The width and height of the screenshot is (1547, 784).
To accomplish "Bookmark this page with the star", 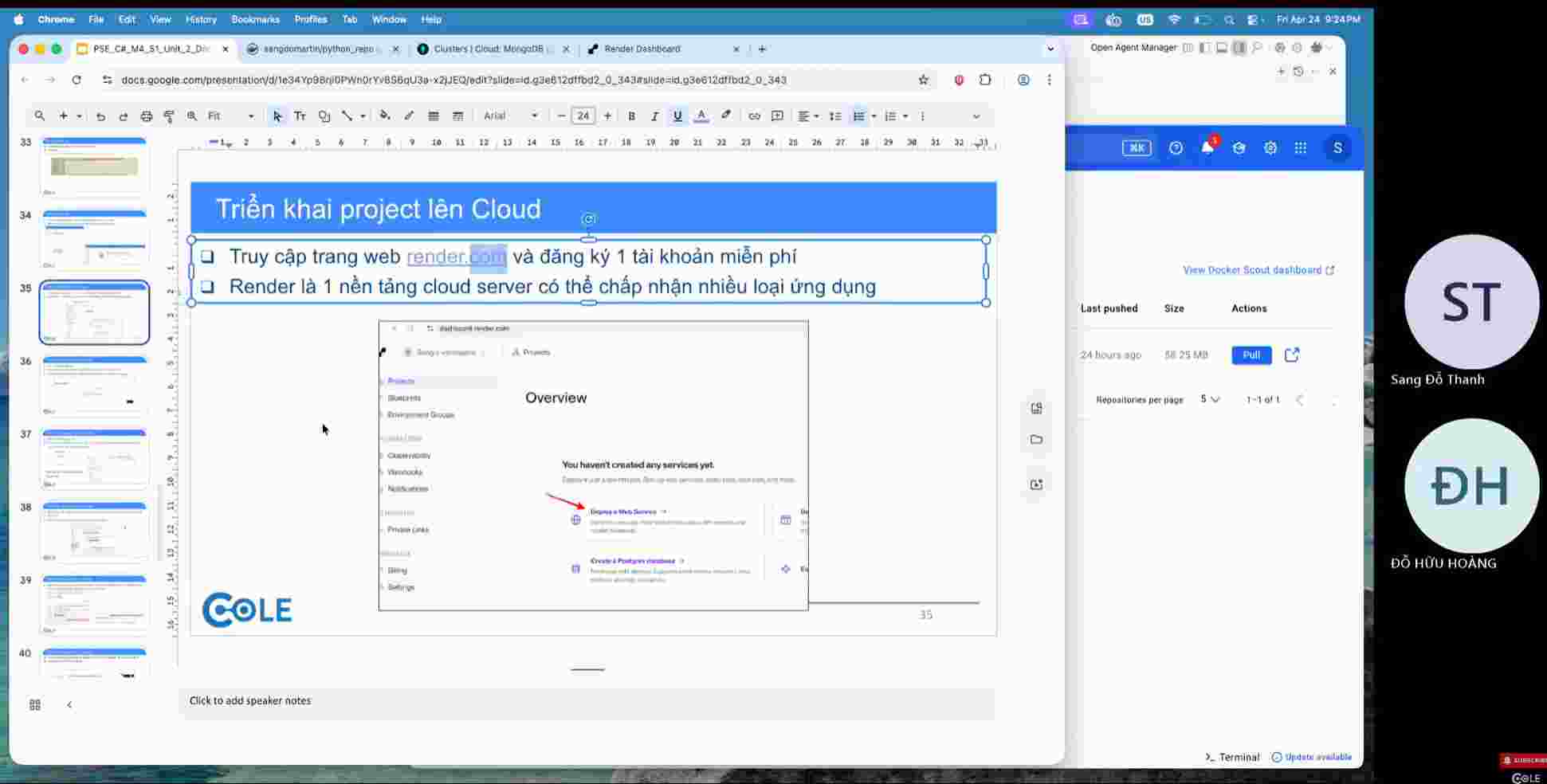I will (x=924, y=80).
